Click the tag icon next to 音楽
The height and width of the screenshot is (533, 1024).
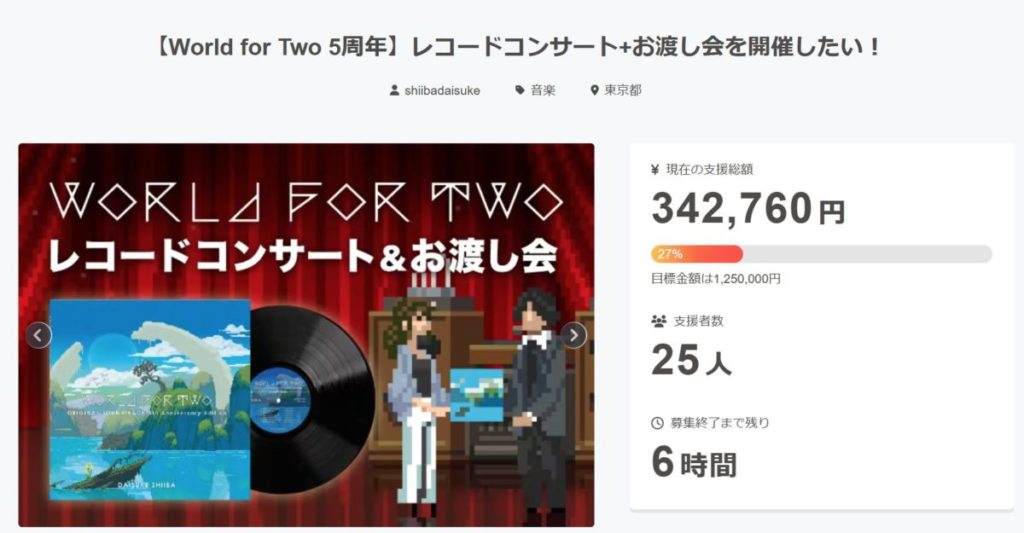pyautogui.click(x=520, y=90)
